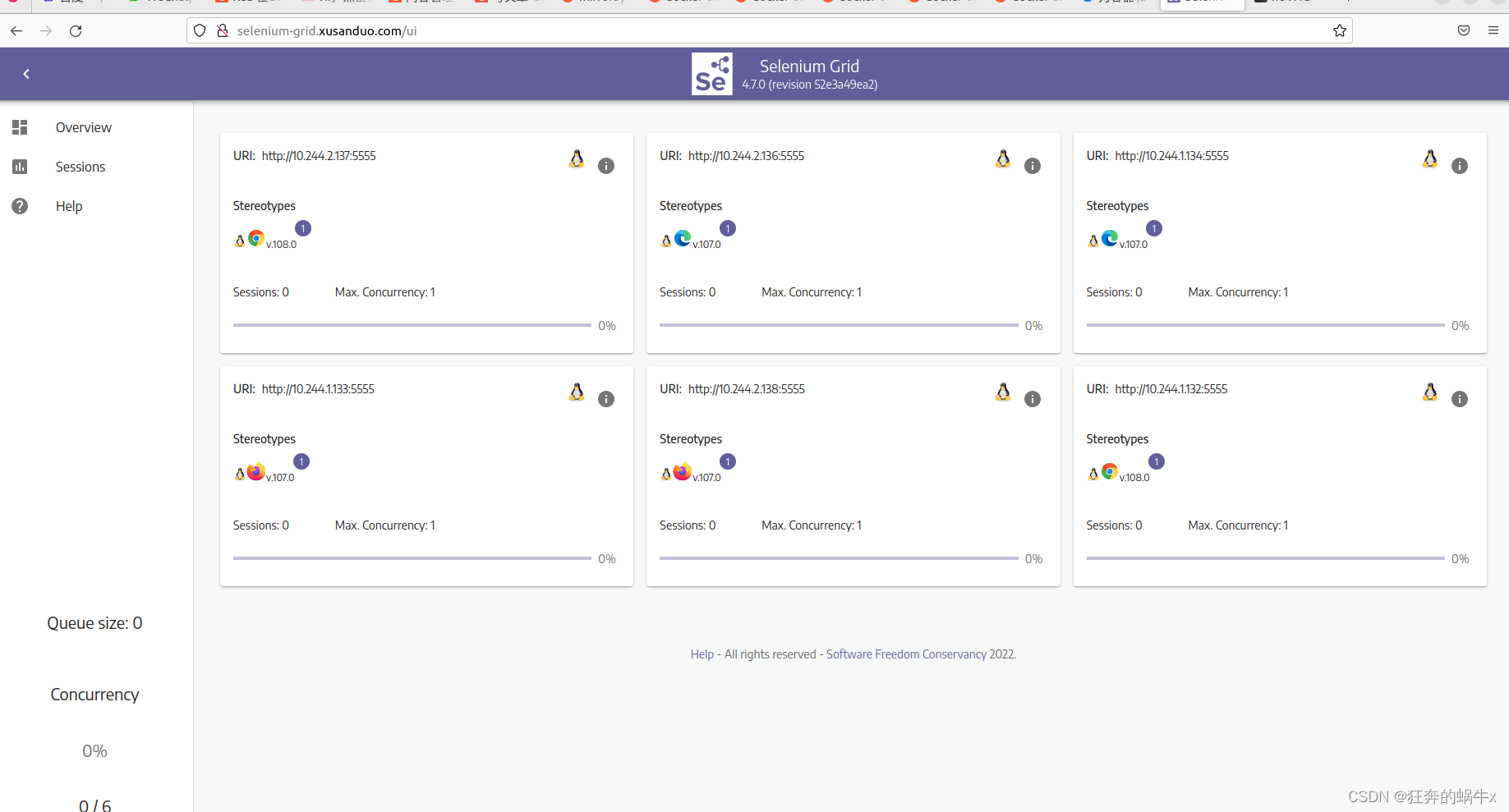Click Edge v.107.0 icon on node 10.244.2.136
The height and width of the screenshot is (812, 1509).
point(683,238)
